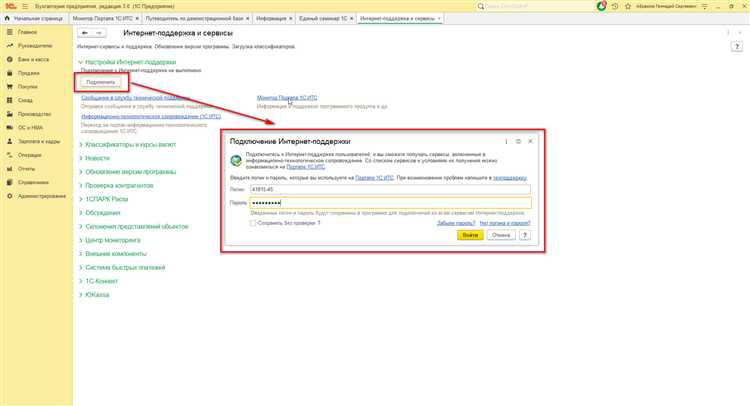Expand the Центр мониторинга section

[80, 240]
